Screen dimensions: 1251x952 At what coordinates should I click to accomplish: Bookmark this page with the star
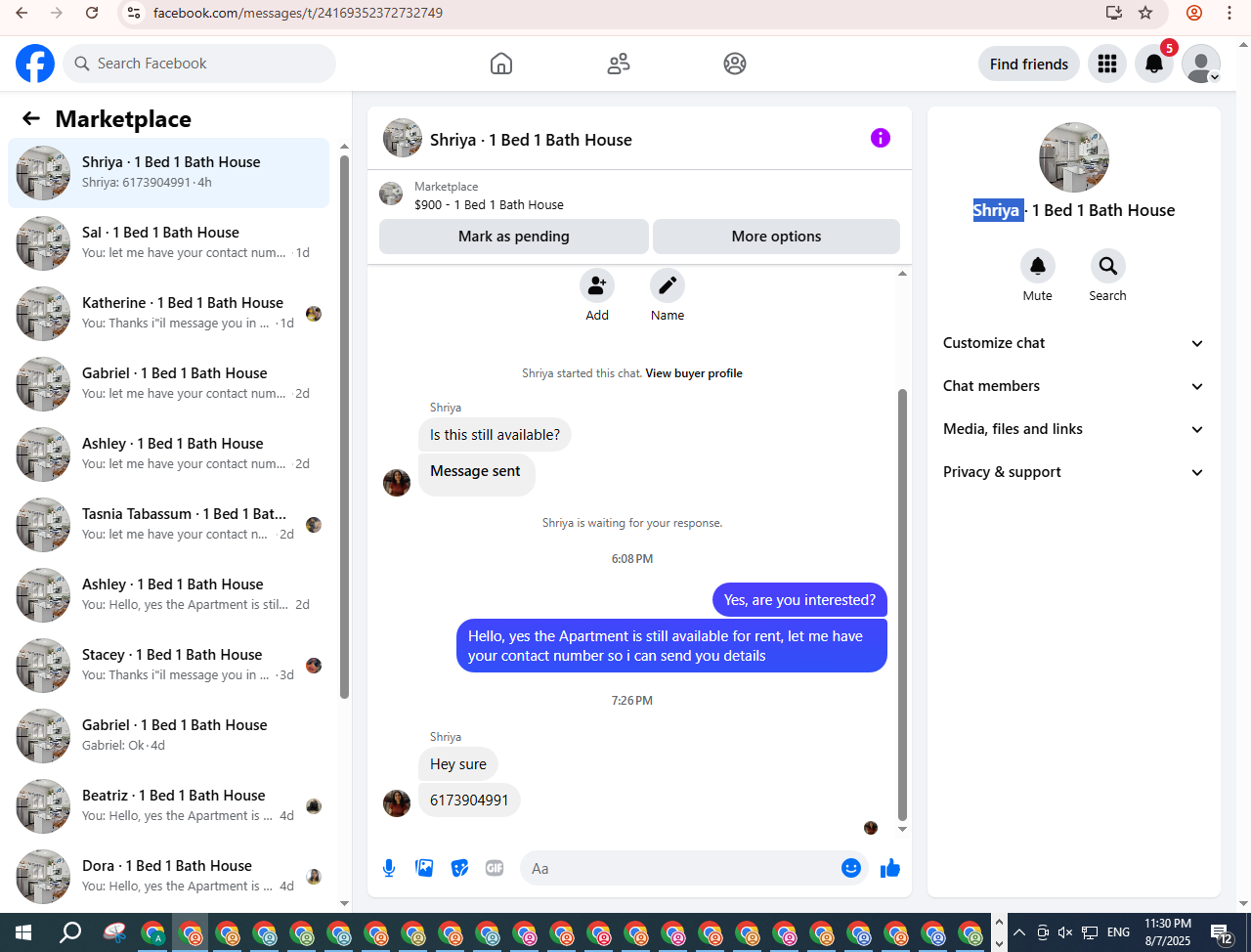(1145, 13)
